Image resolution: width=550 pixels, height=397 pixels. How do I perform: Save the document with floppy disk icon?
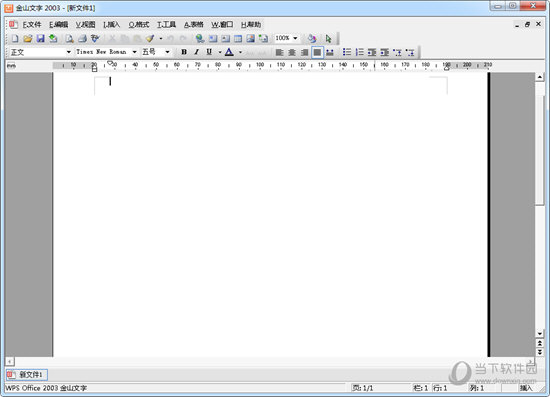click(x=40, y=39)
